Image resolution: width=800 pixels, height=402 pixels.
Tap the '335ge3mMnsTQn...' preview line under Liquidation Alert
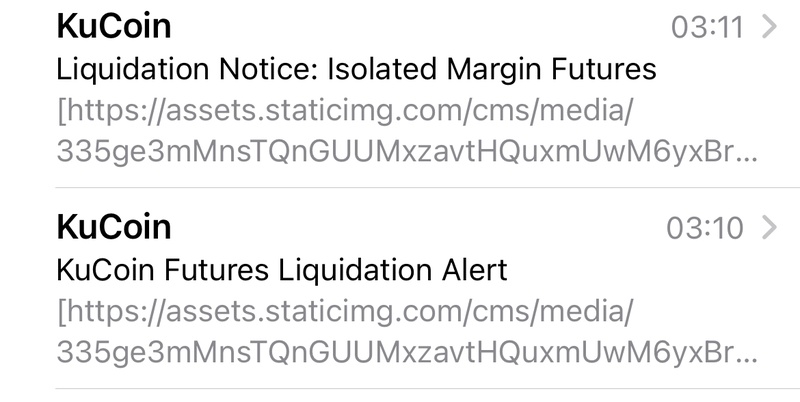[x=407, y=355]
